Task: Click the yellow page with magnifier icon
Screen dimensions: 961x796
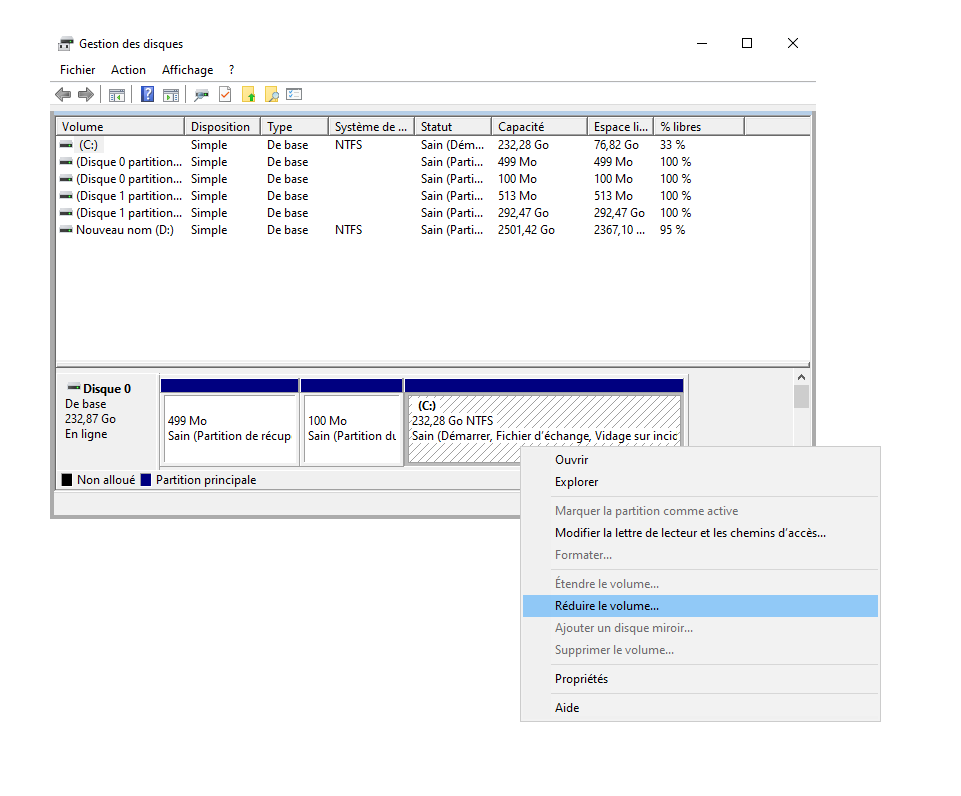Action: [271, 95]
